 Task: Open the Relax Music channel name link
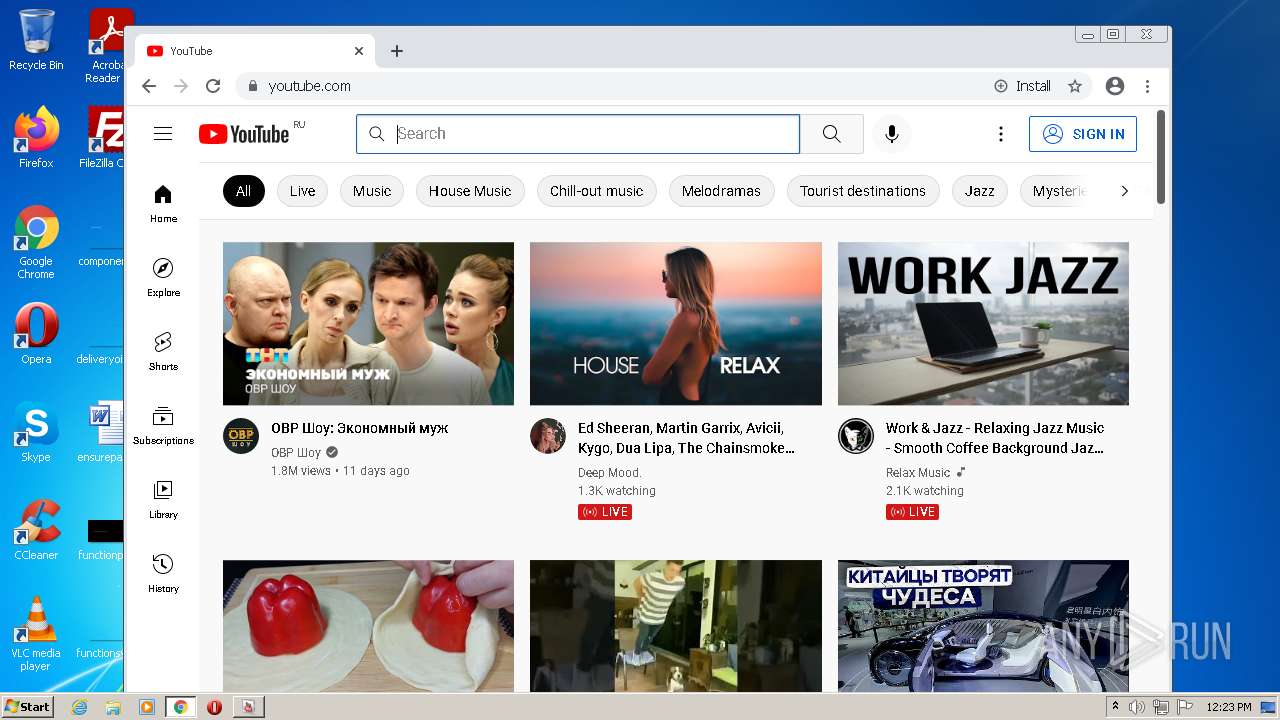click(x=918, y=473)
